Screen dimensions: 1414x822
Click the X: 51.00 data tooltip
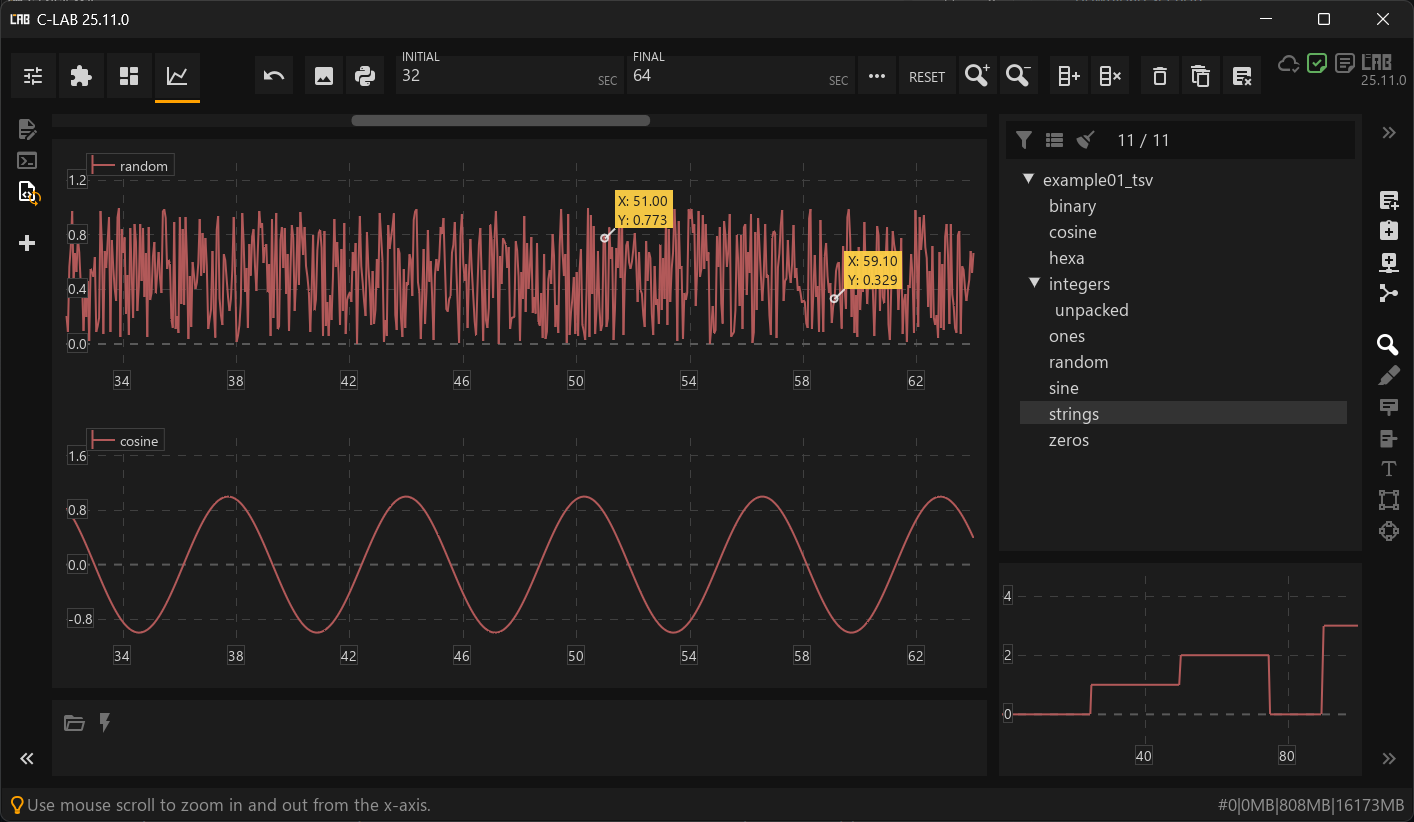pos(643,211)
